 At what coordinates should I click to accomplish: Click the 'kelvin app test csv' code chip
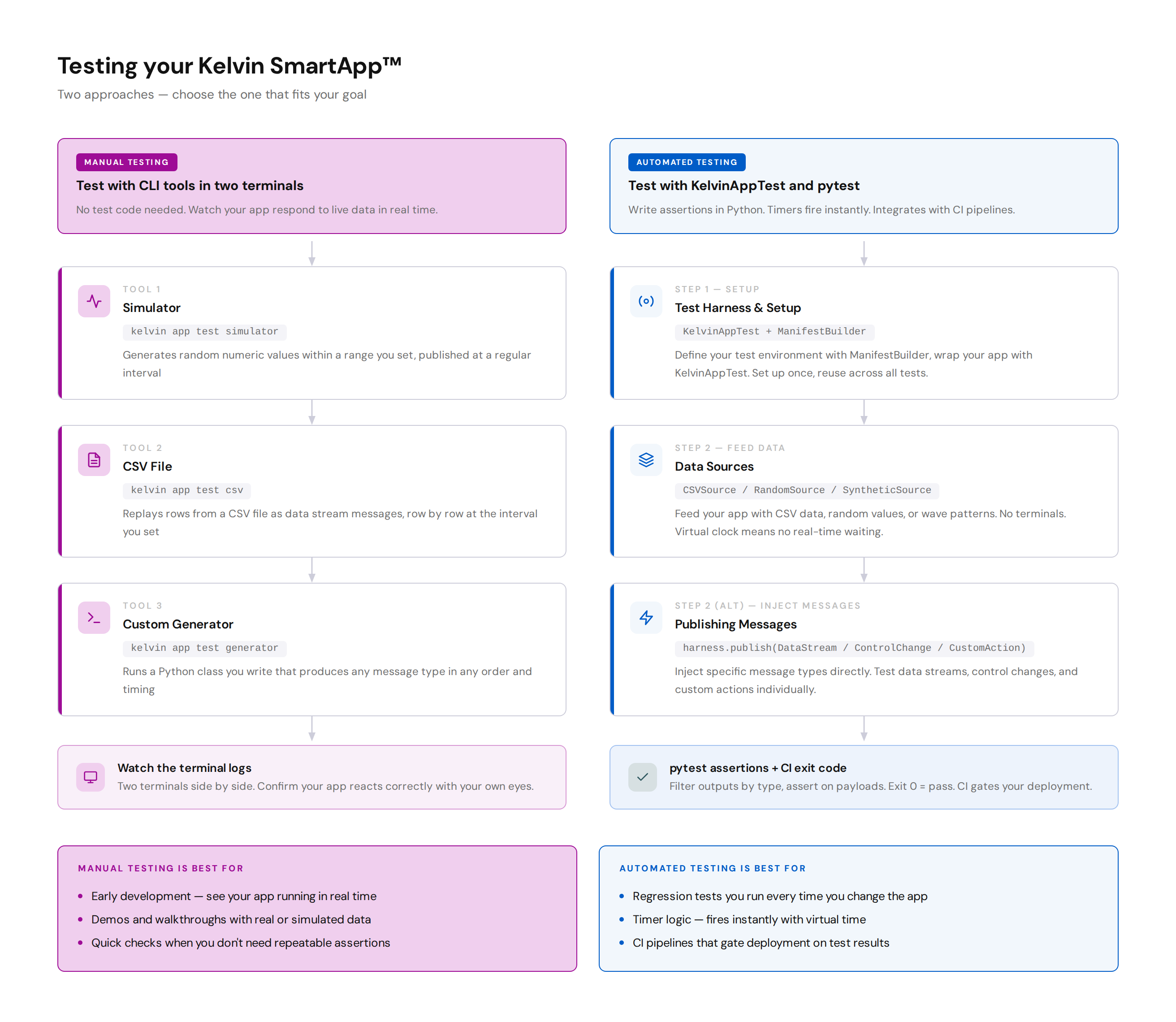[x=187, y=490]
